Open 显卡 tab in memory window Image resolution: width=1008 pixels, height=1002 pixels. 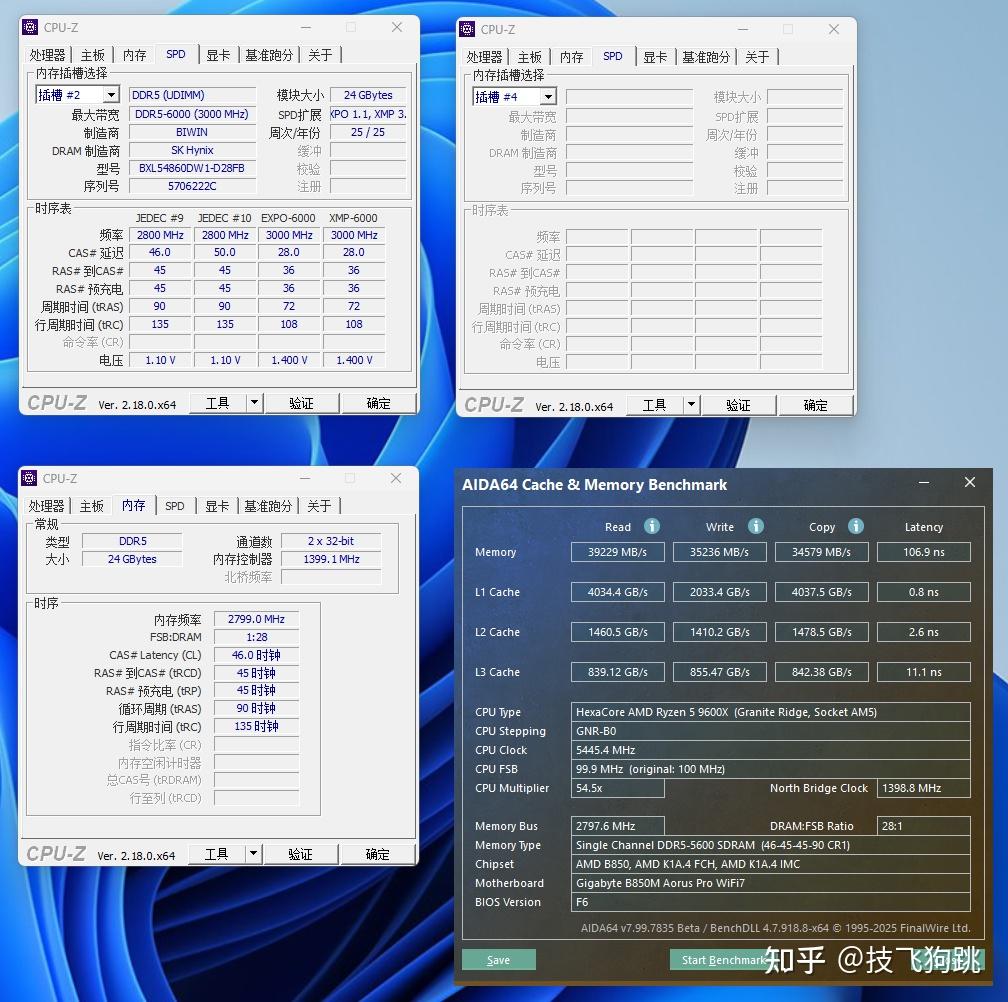217,506
